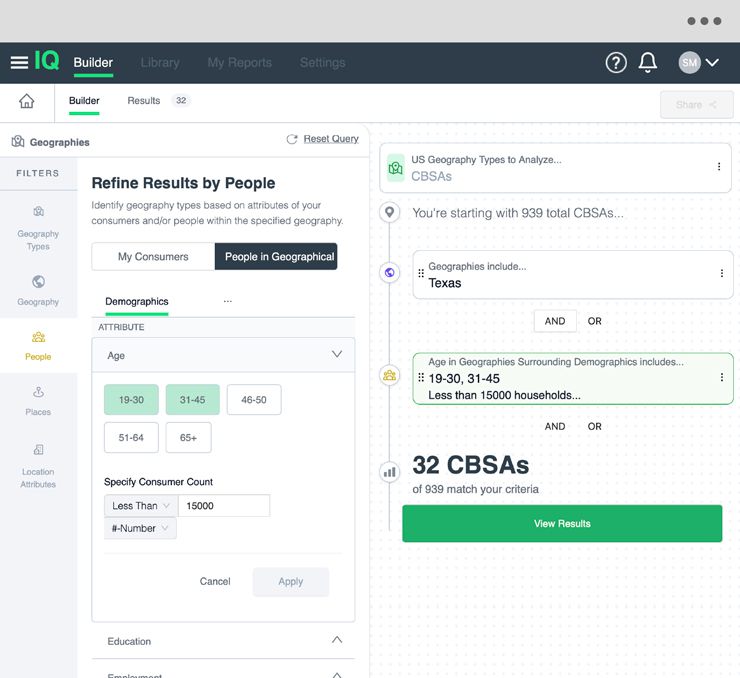Expand the Education attribute section
This screenshot has height=678, width=740.
336,641
